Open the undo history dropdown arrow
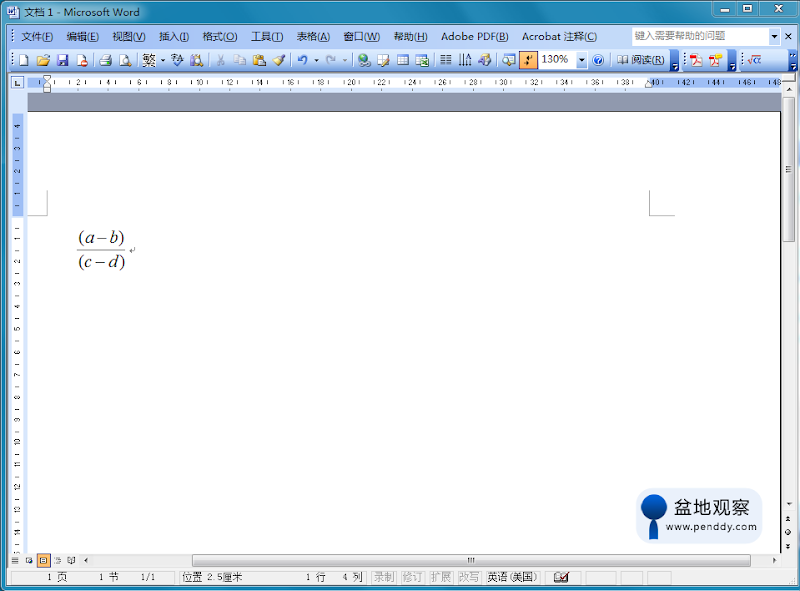Viewport: 800px width, 591px height. pyautogui.click(x=316, y=60)
